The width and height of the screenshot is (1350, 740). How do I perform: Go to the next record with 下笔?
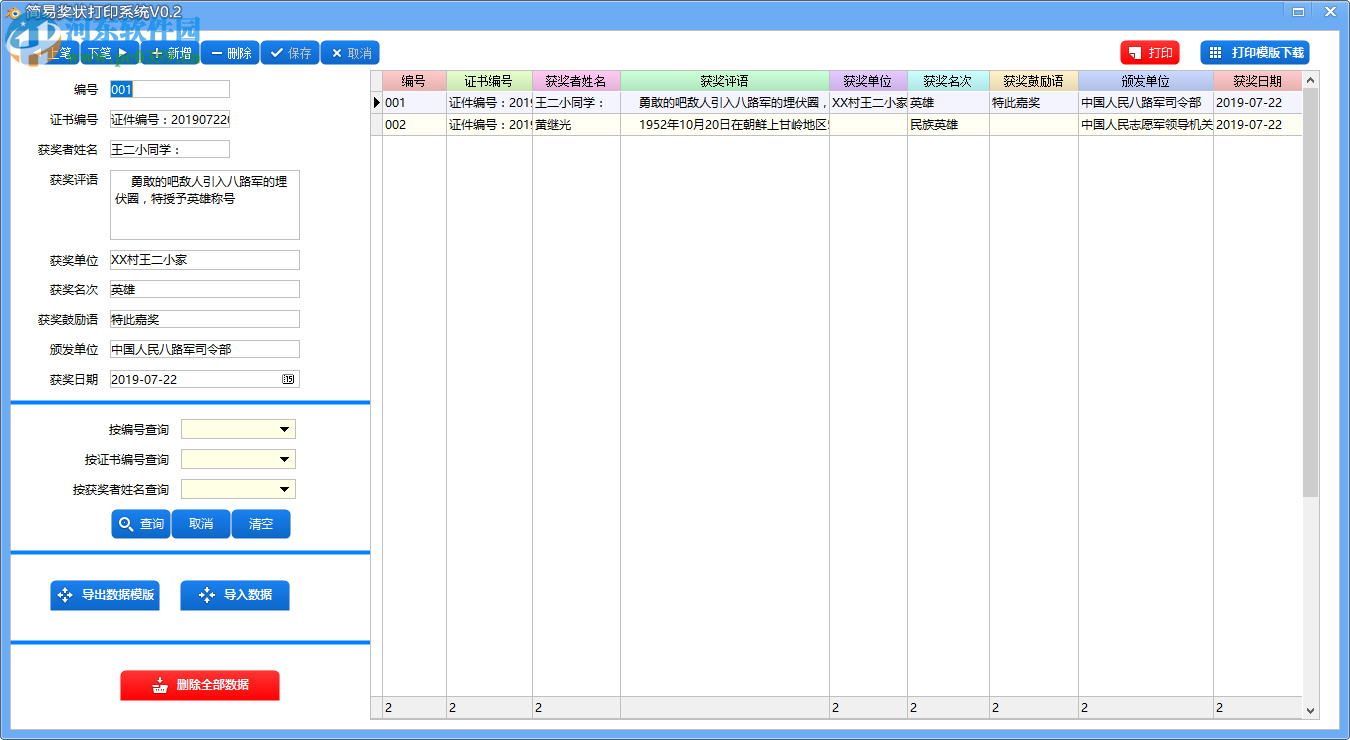point(110,53)
